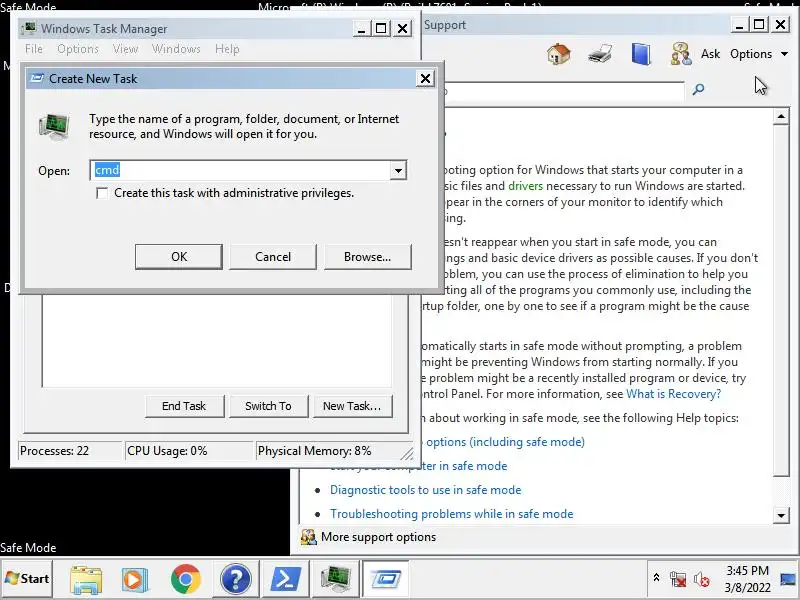Viewport: 800px width, 600px height.
Task: Open Task Manager Options menu
Action: [x=78, y=49]
